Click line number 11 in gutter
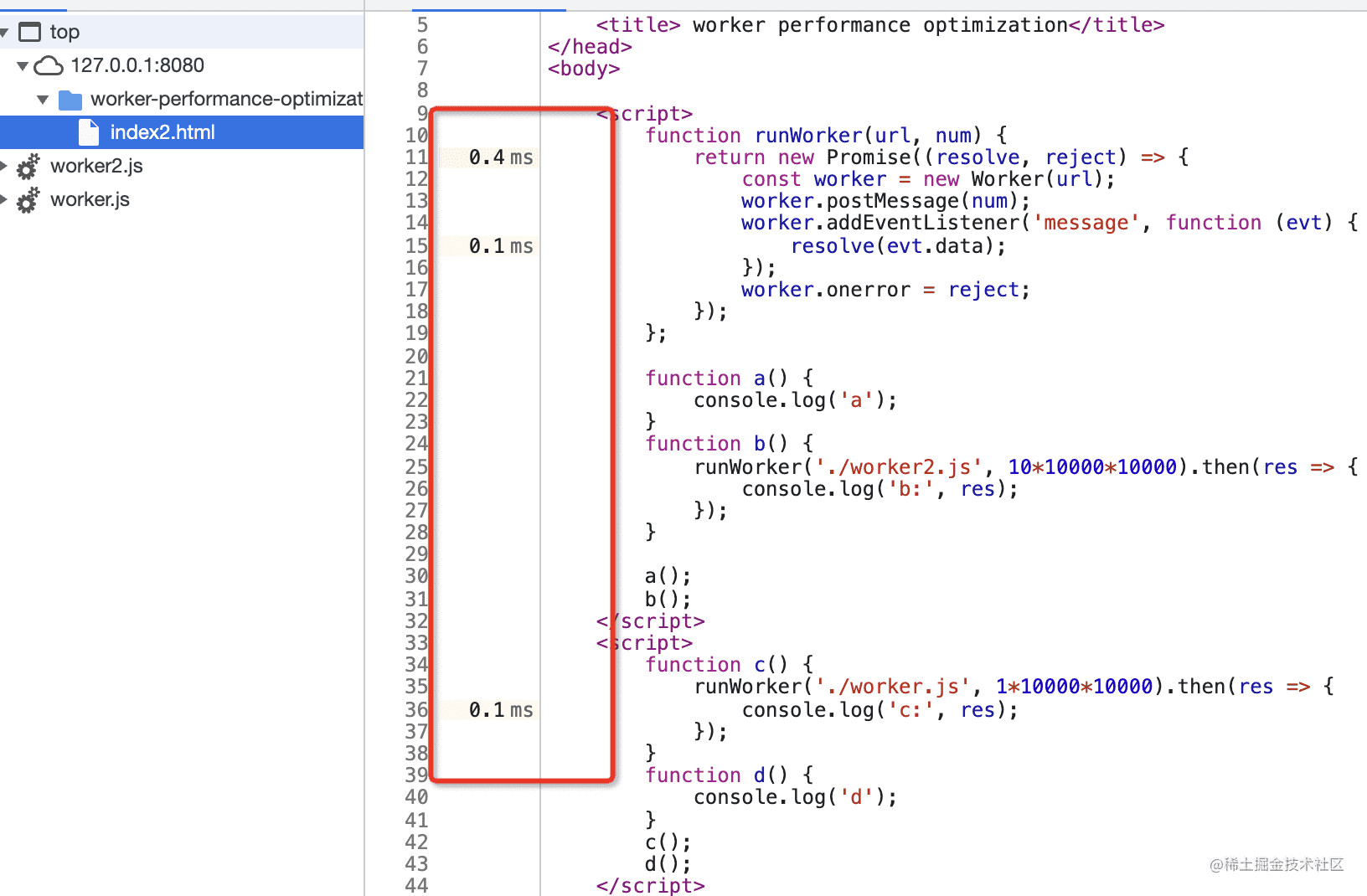1367x896 pixels. [x=416, y=157]
